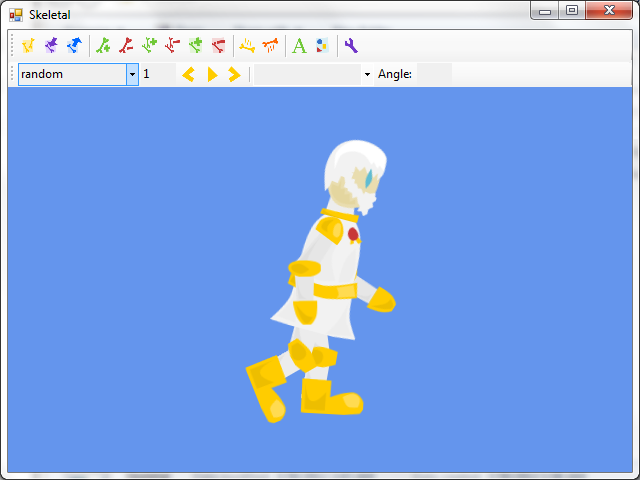Advance to next frame with right chevron
640x480 pixels.
234,74
